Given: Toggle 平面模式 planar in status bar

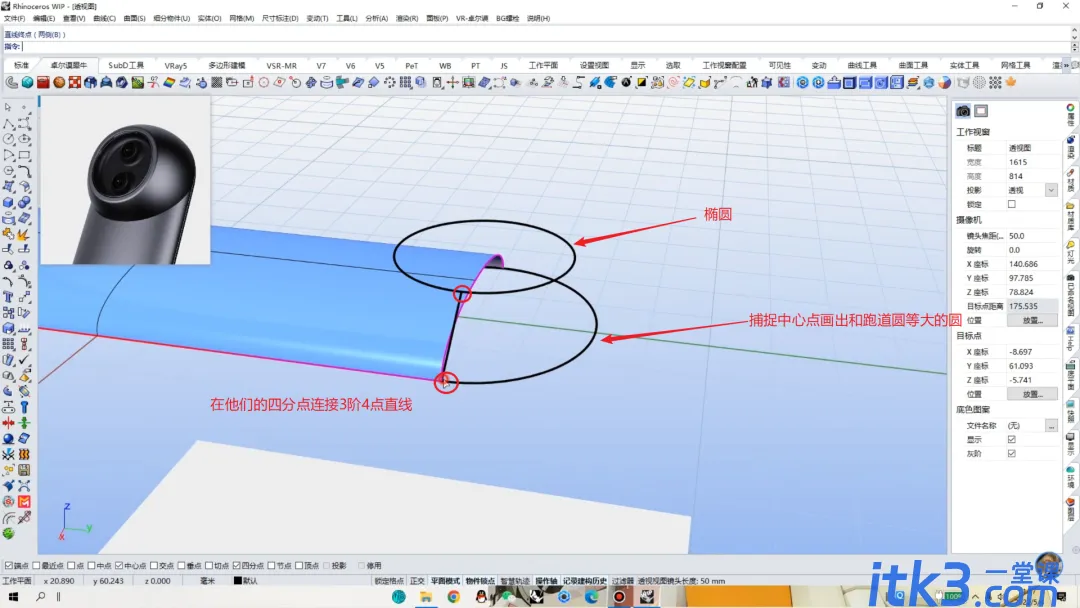Looking at the screenshot, I should click(x=445, y=581).
